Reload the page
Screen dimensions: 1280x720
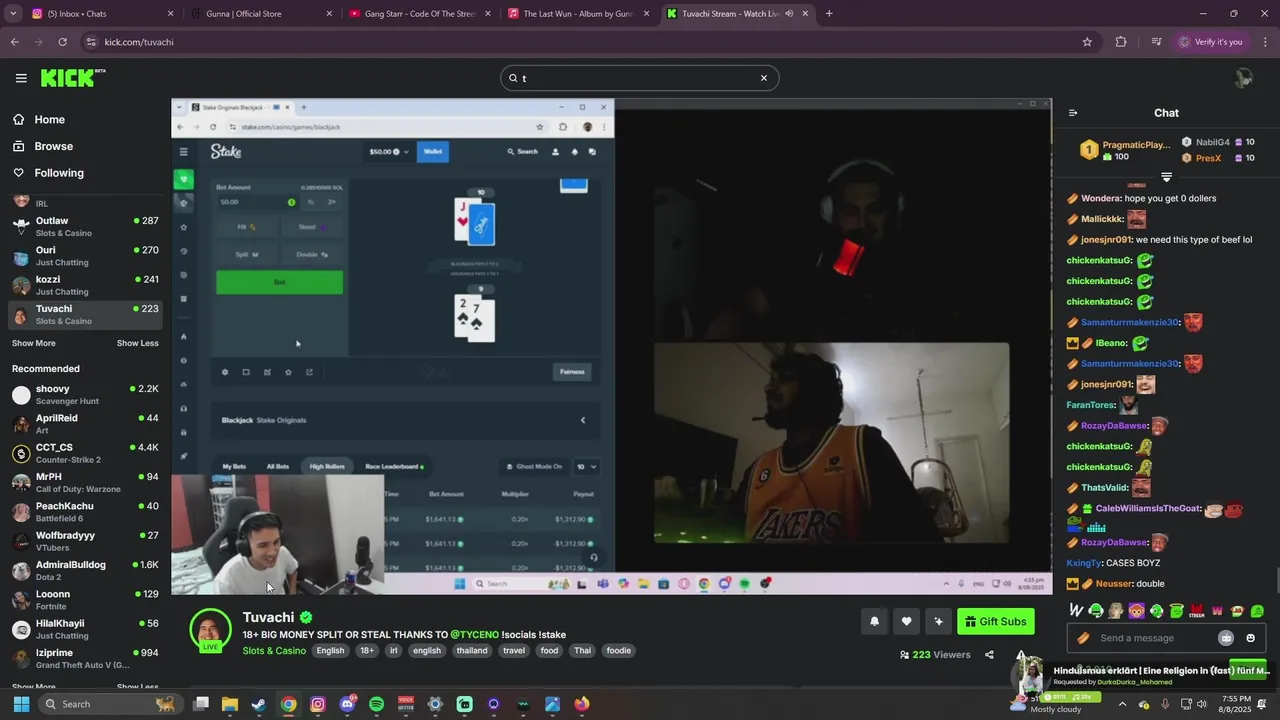pos(62,42)
